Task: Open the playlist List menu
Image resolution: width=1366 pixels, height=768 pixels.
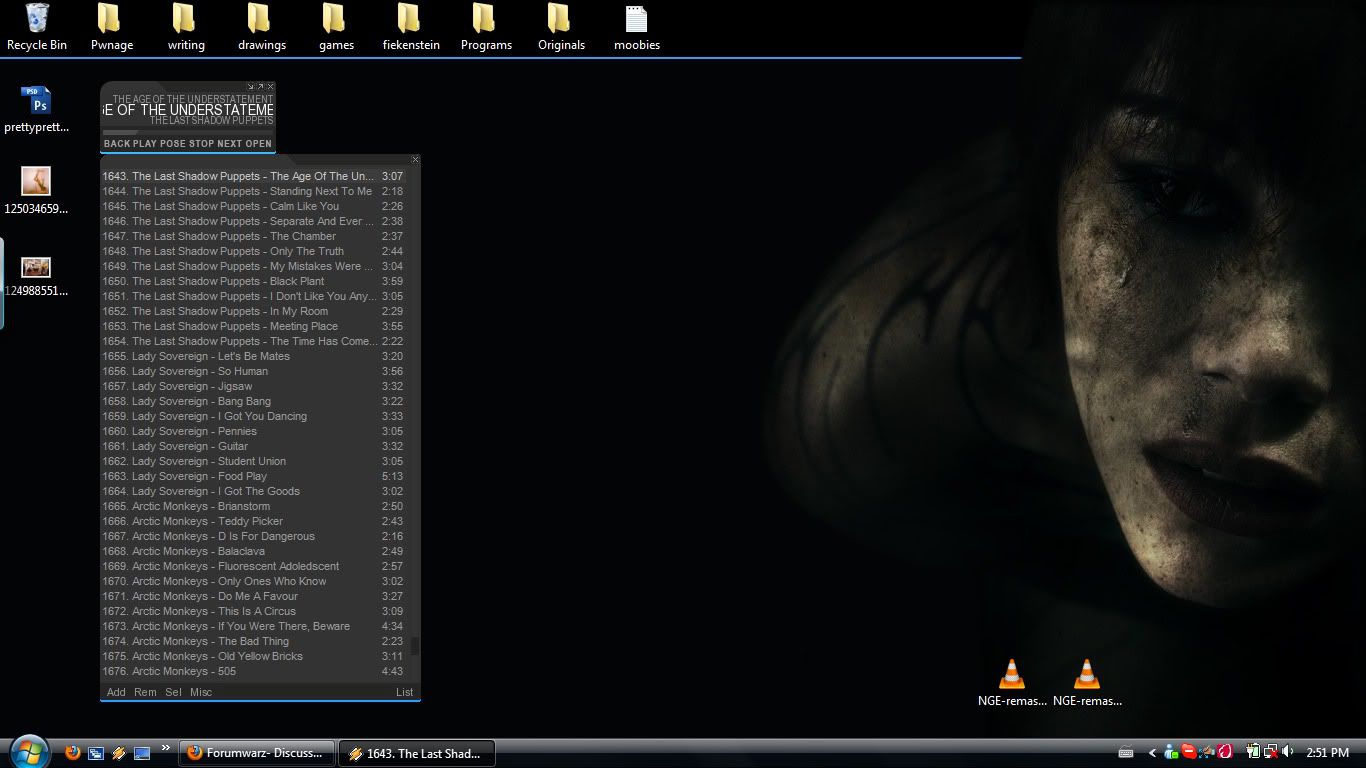Action: (404, 692)
